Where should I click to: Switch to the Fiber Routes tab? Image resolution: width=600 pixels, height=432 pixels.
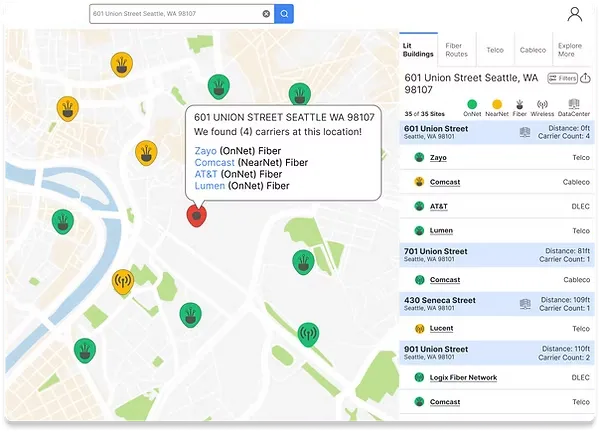point(457,50)
